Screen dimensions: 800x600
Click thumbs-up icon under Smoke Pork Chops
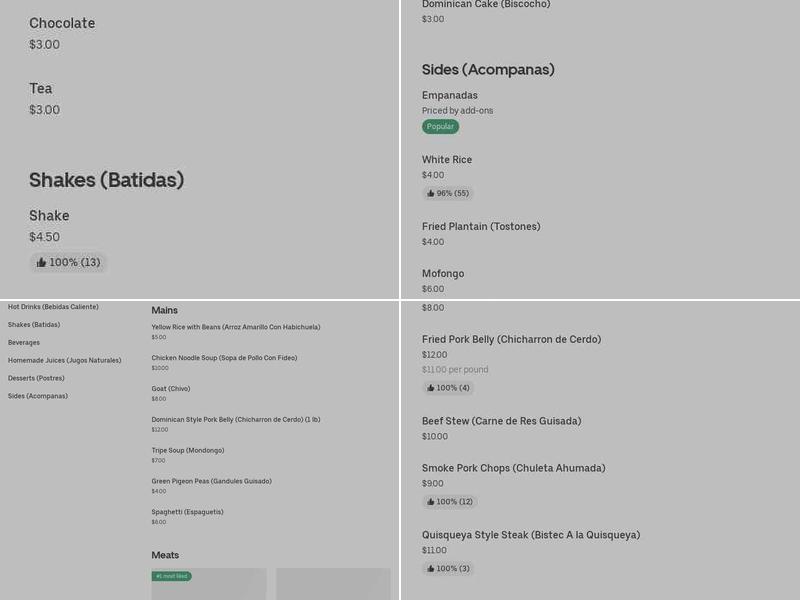431,502
